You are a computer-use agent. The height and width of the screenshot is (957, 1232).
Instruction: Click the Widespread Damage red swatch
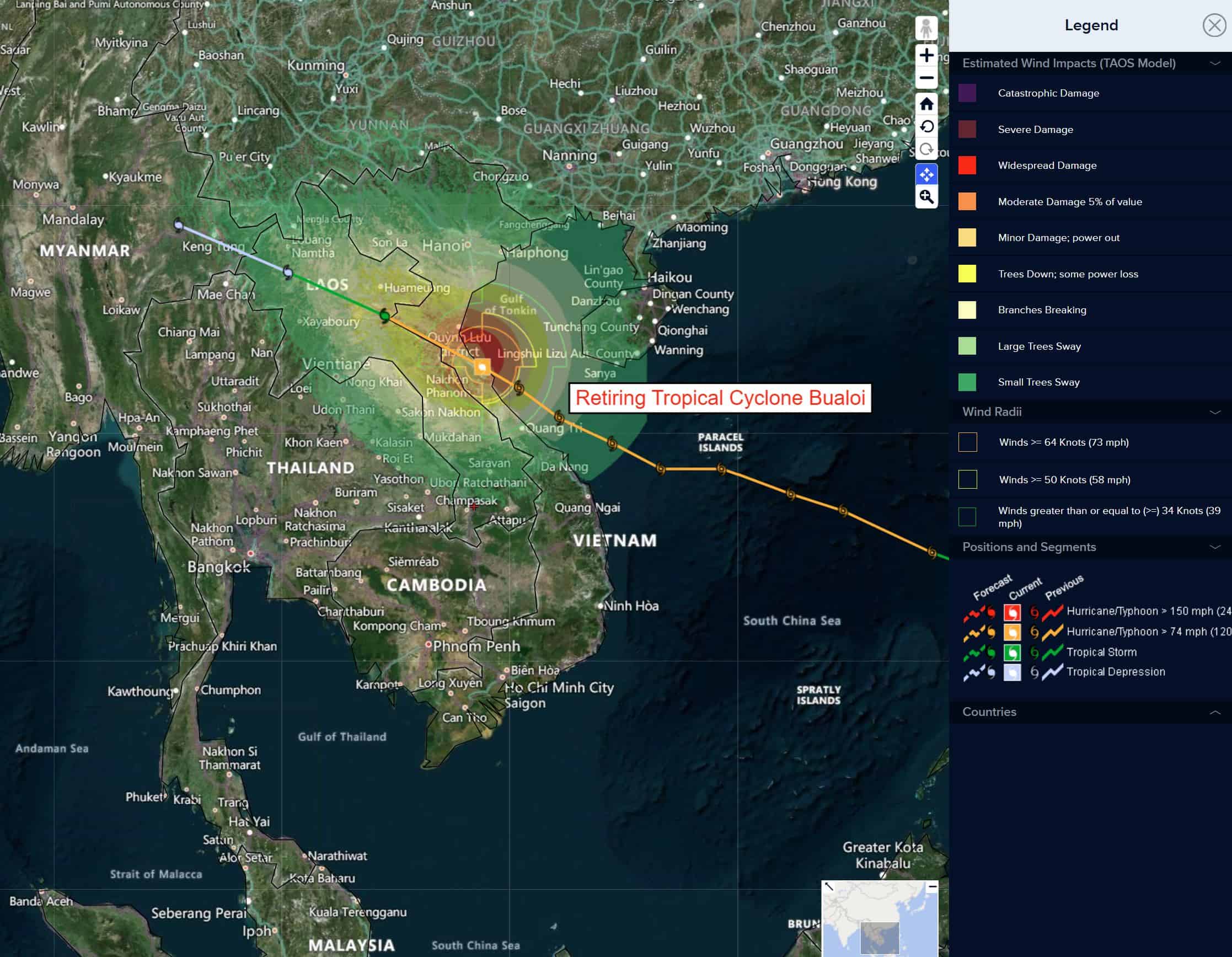coord(967,165)
